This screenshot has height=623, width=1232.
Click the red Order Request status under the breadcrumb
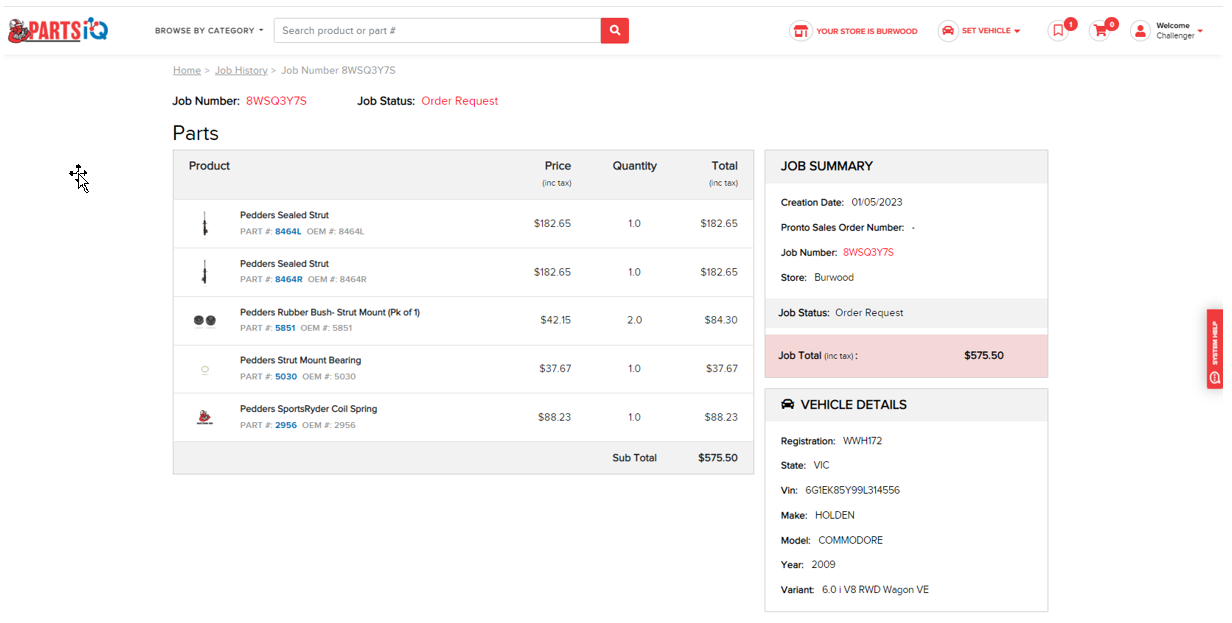click(459, 101)
